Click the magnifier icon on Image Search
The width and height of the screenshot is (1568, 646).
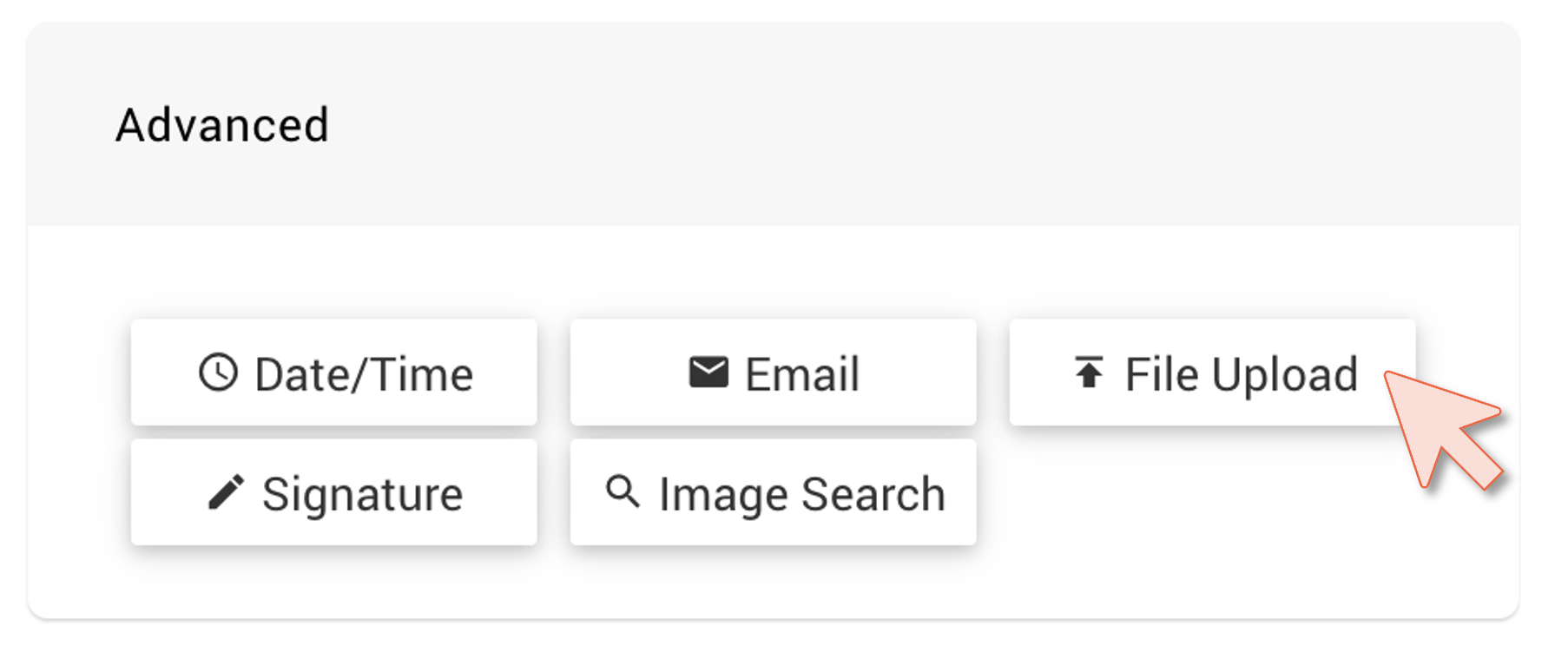(623, 492)
